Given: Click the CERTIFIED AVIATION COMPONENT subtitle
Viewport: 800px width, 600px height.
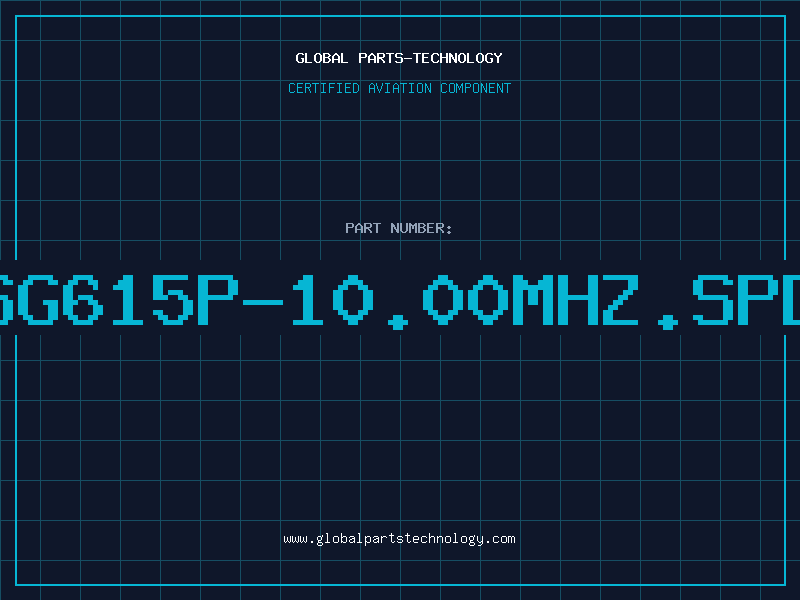Looking at the screenshot, I should click(399, 88).
